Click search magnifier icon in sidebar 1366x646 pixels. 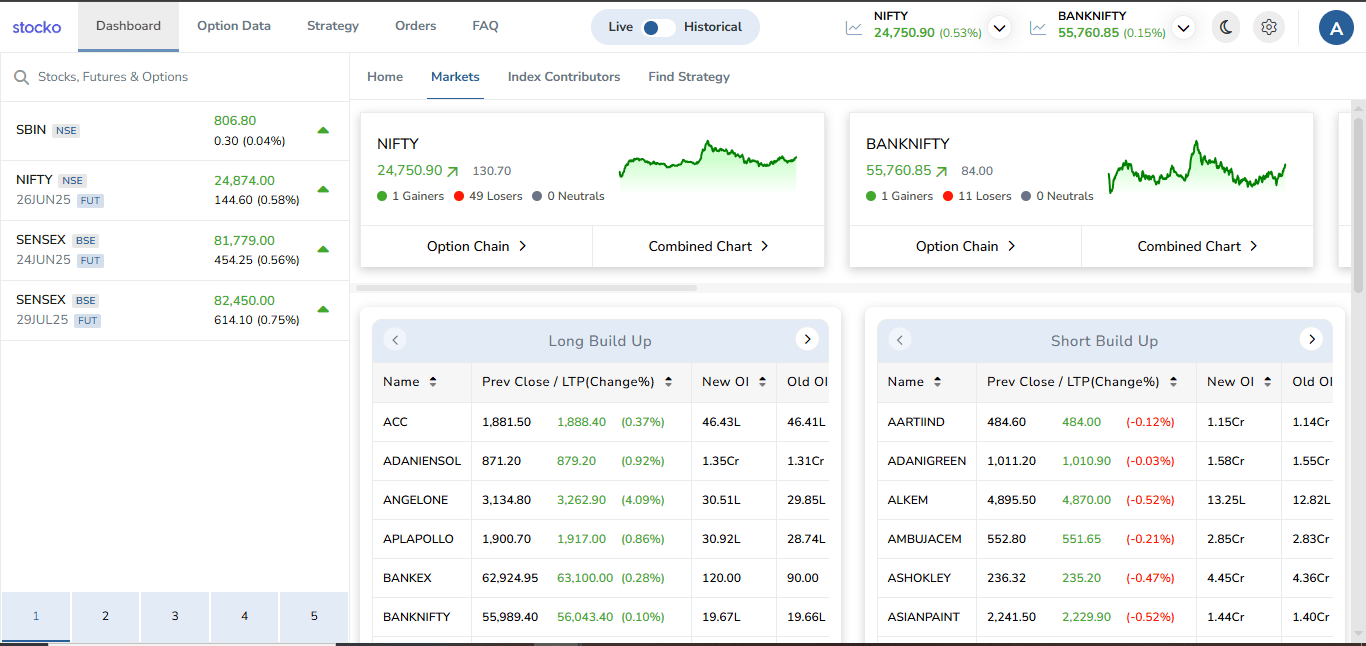point(21,77)
